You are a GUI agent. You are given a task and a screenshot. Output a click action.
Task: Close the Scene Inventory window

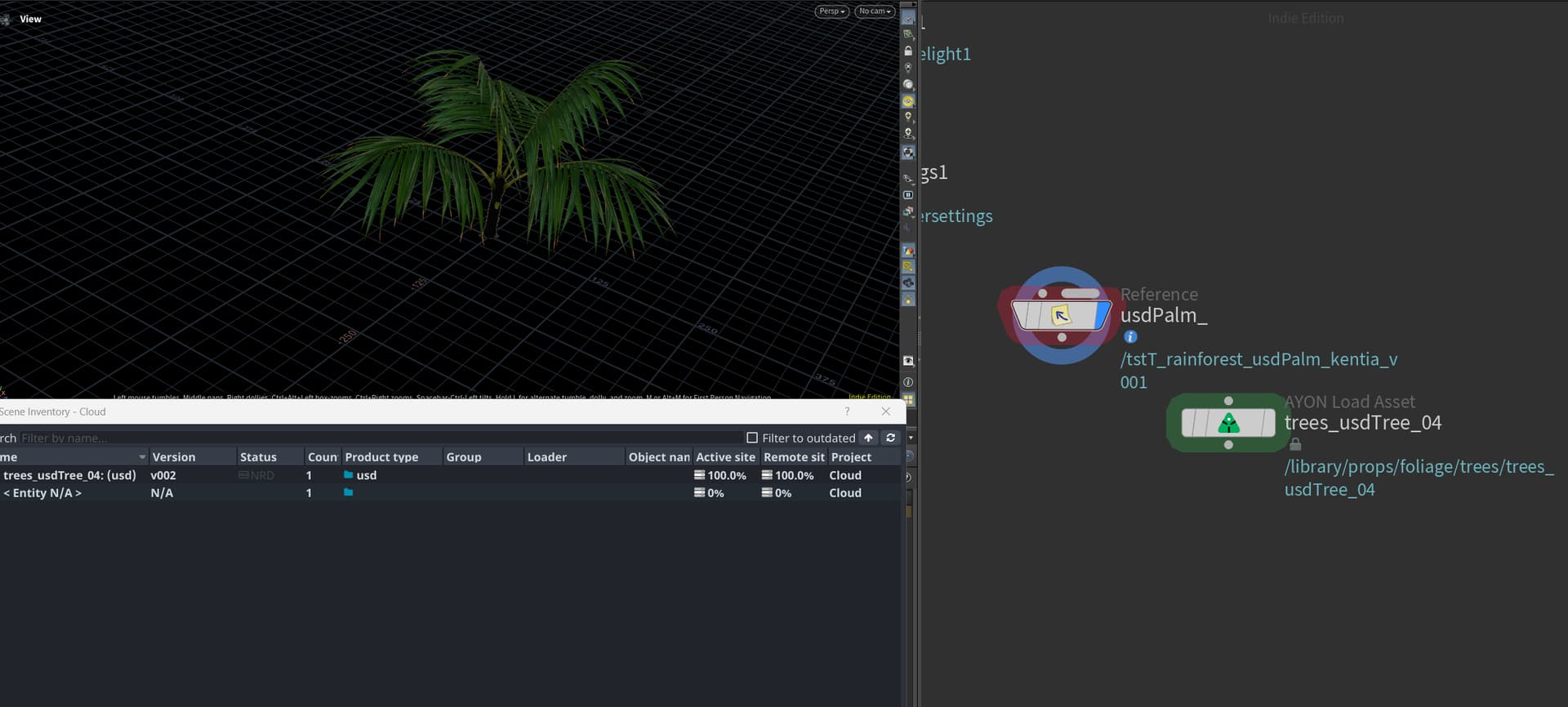click(886, 411)
